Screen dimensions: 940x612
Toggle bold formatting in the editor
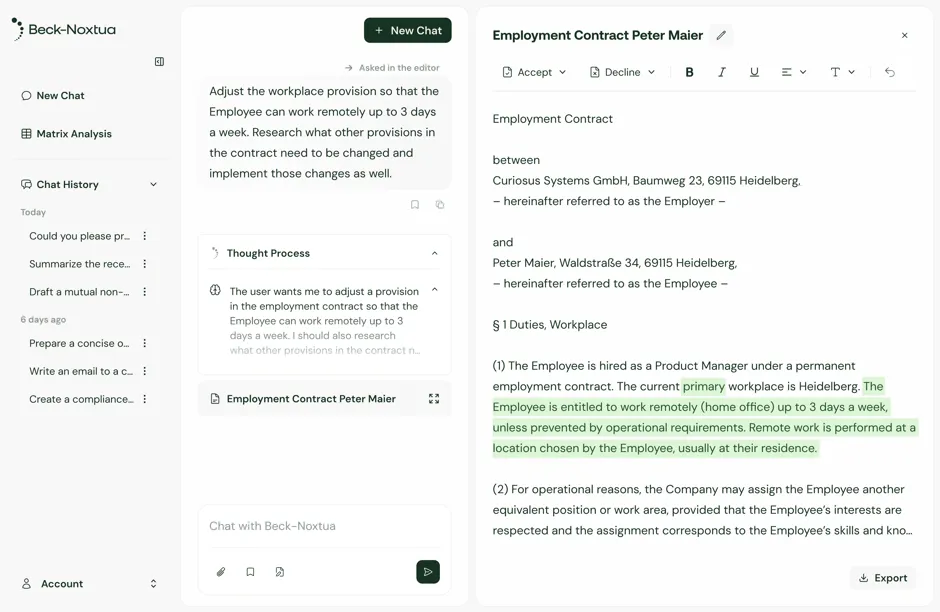689,72
